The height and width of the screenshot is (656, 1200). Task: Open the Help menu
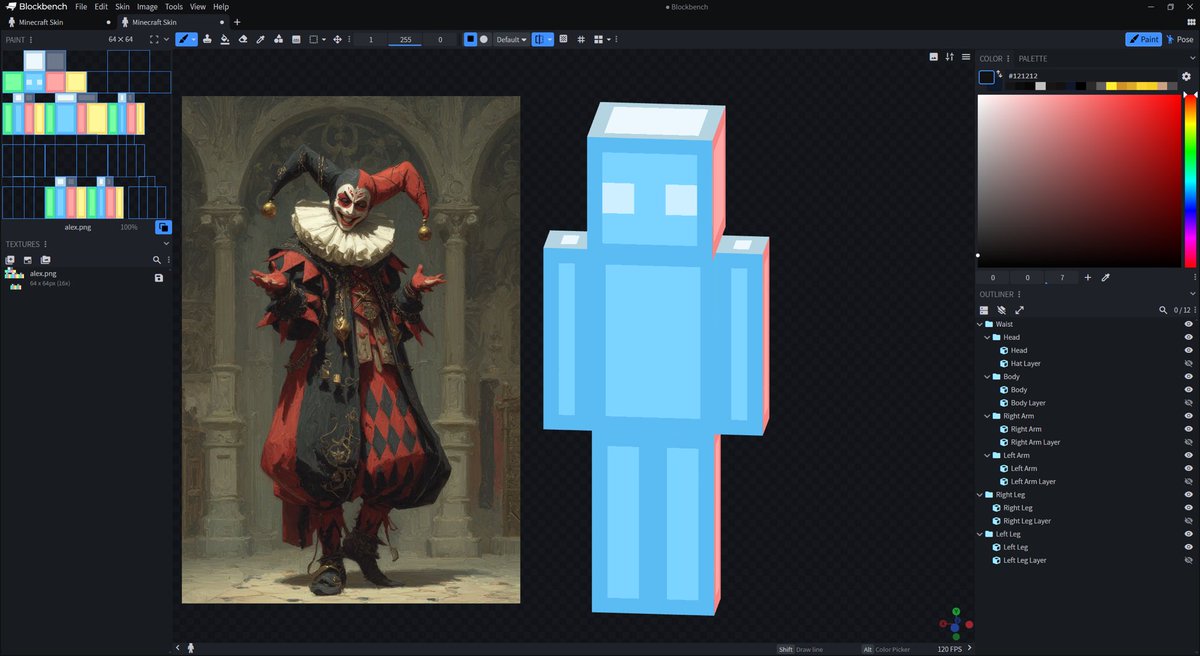click(x=221, y=6)
